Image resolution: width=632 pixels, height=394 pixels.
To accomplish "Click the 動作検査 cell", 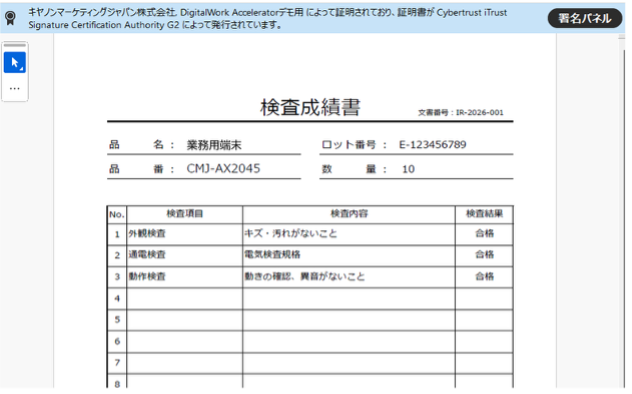I will click(185, 277).
